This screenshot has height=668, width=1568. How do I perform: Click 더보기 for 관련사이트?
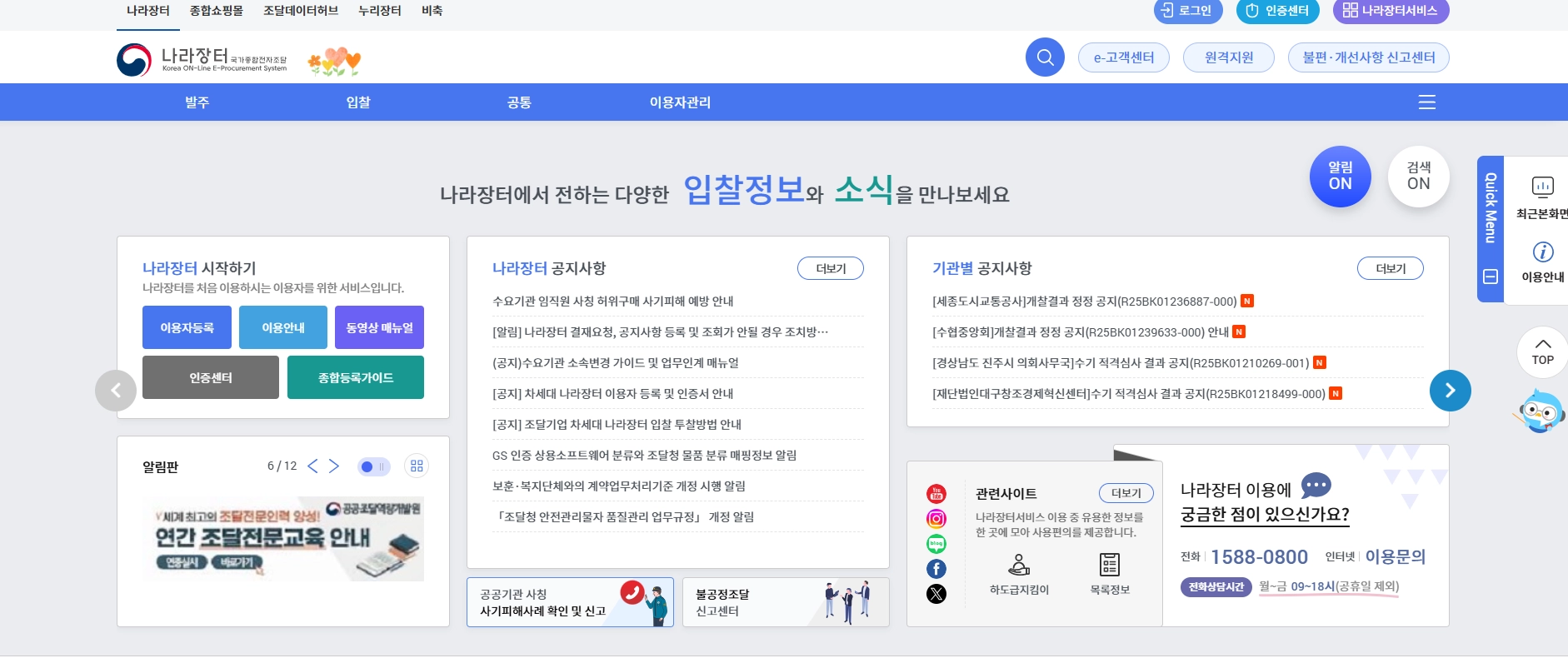point(1126,493)
